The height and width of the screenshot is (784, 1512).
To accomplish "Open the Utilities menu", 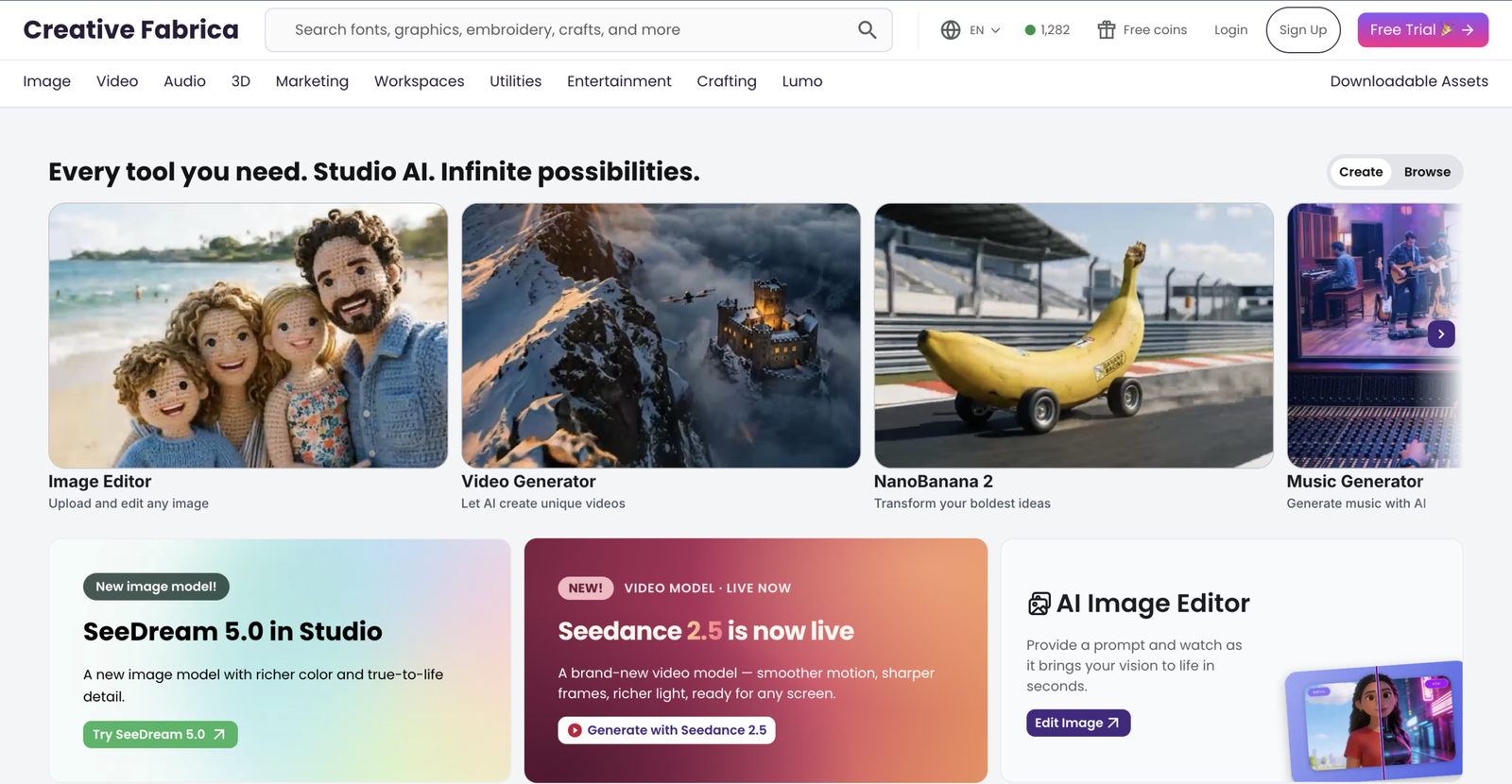I will pyautogui.click(x=516, y=81).
